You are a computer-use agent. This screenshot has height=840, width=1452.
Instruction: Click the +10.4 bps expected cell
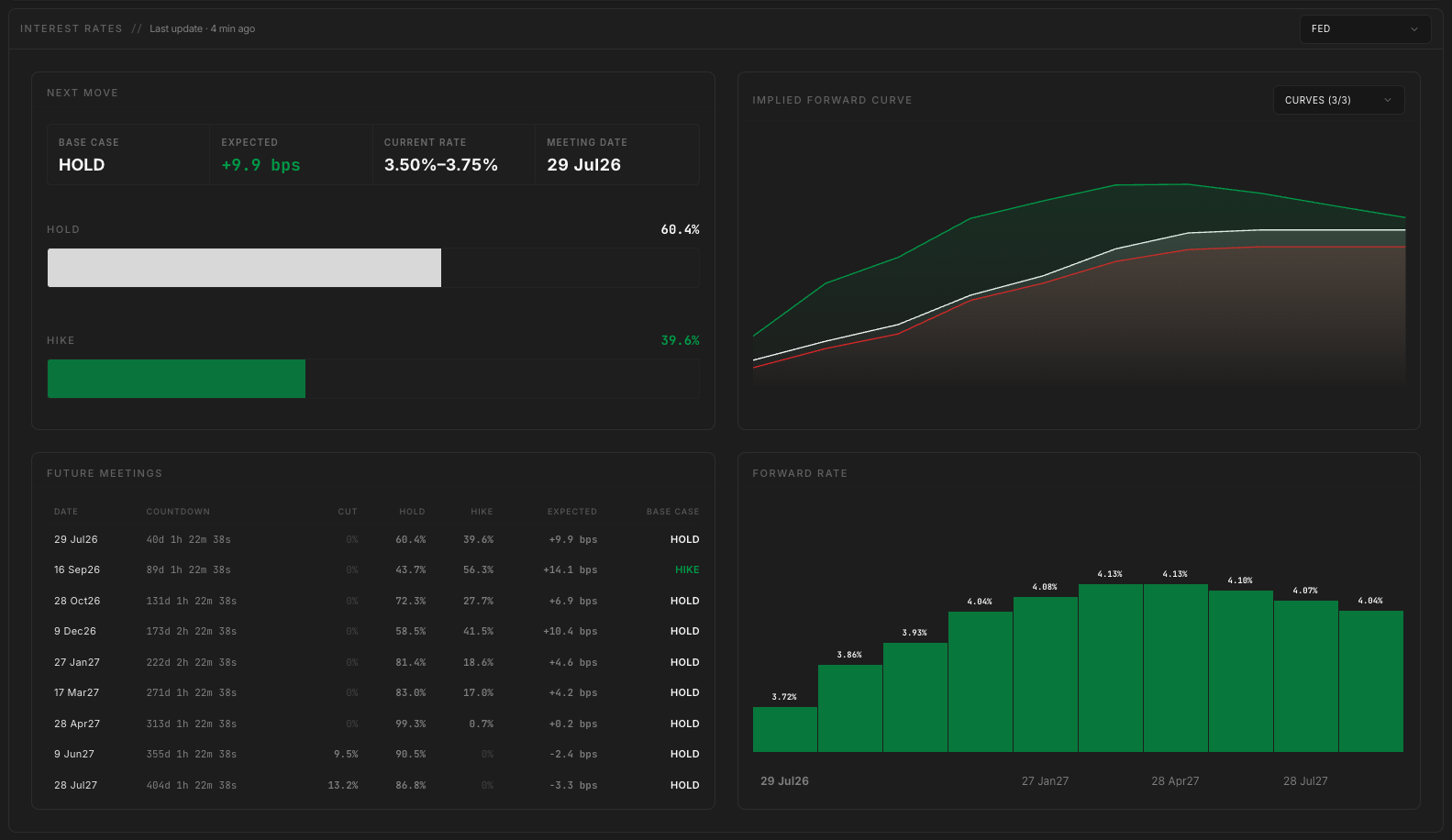[571, 631]
